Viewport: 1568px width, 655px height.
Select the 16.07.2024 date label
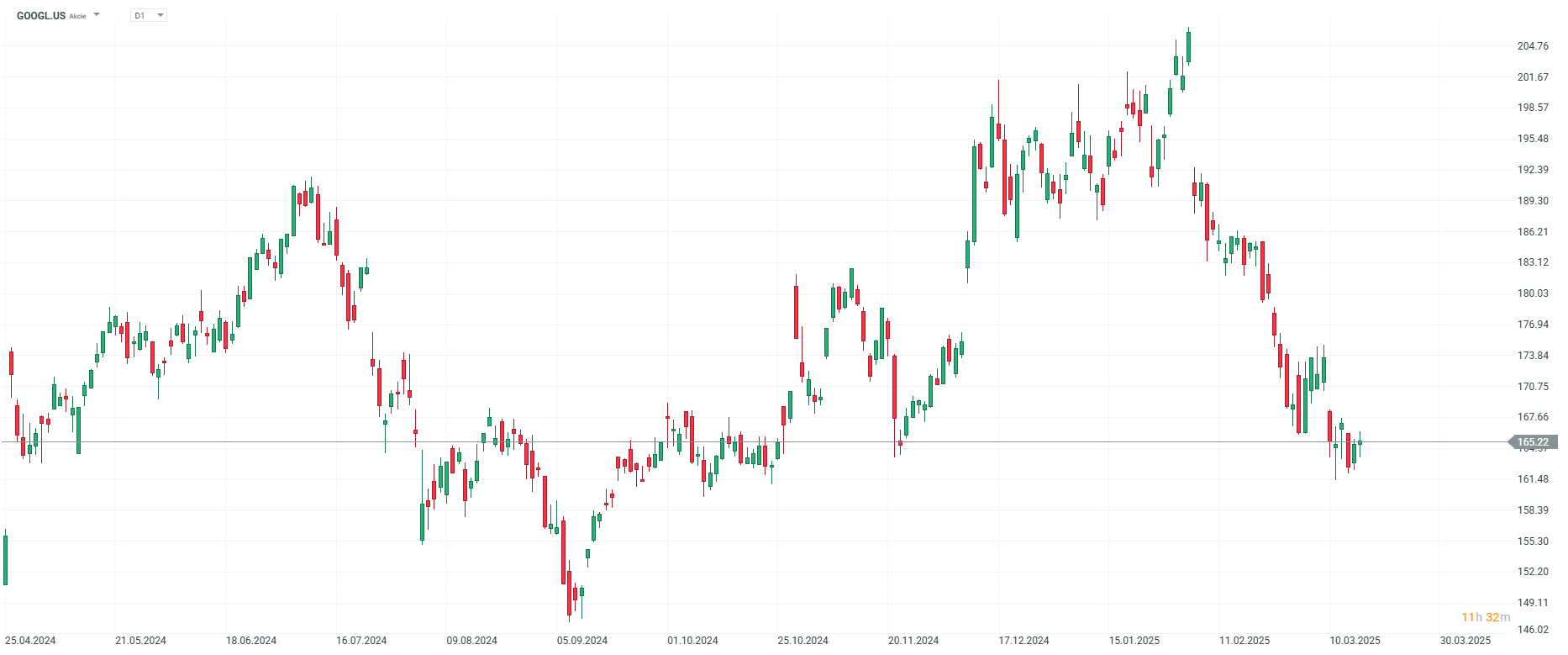pyautogui.click(x=361, y=641)
